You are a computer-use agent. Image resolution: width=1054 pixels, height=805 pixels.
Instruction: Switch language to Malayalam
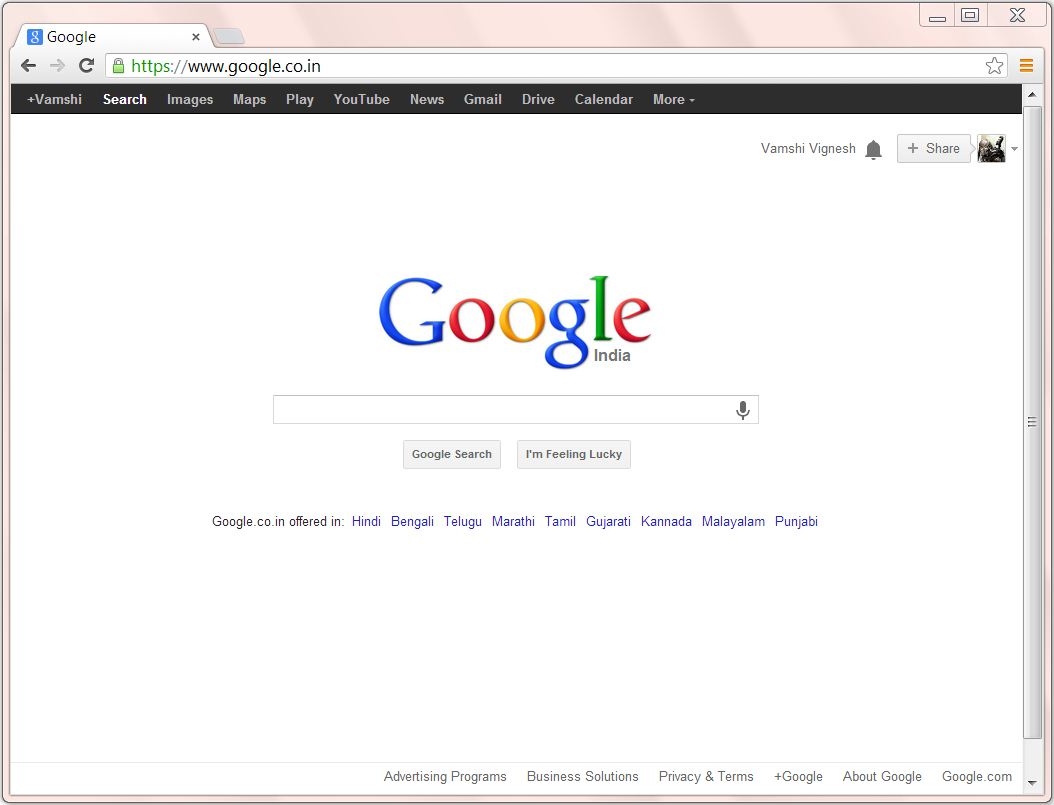coord(733,521)
